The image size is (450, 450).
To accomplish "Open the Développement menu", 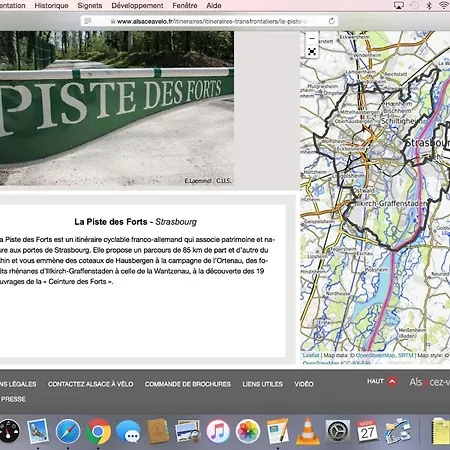I will [x=137, y=6].
